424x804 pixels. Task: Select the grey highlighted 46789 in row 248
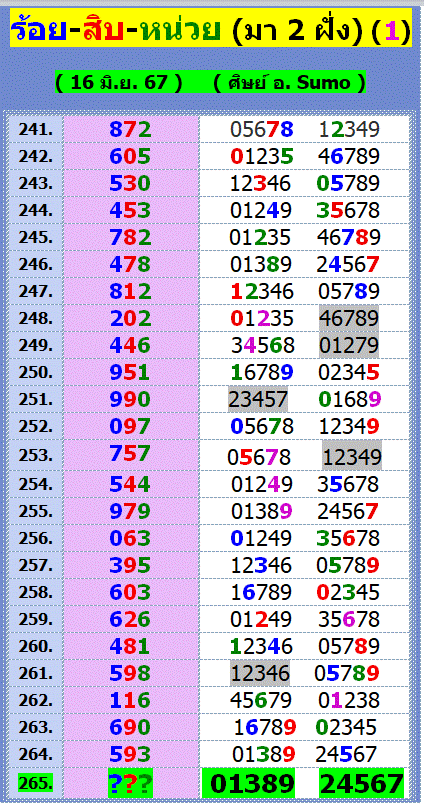coord(349,318)
